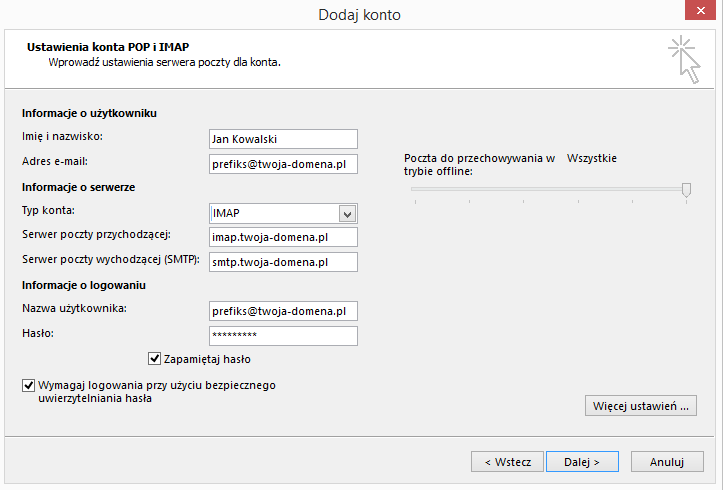Click the Więcej ustawień button

tap(641, 406)
